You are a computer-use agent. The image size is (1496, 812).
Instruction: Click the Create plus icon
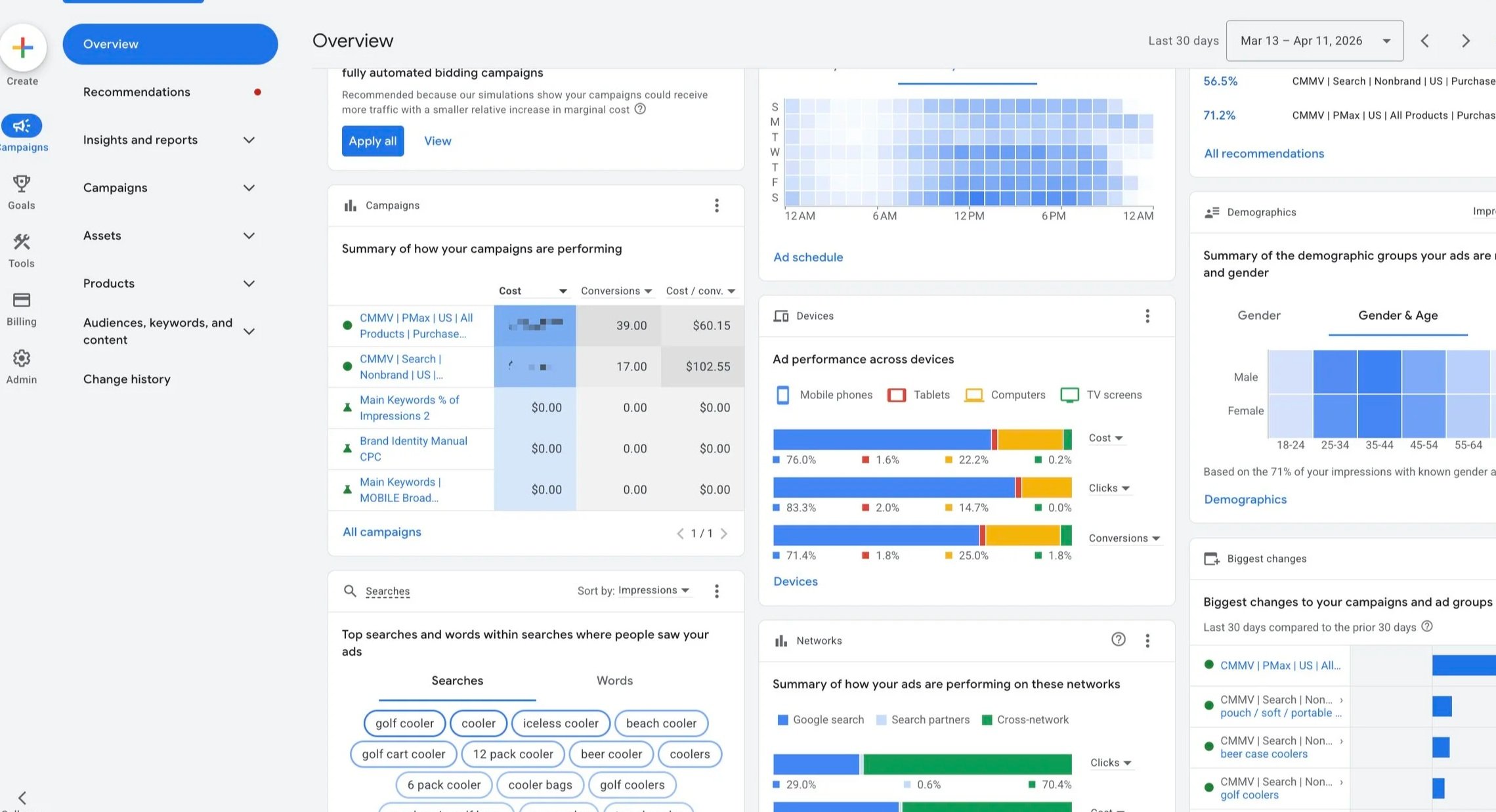23,47
